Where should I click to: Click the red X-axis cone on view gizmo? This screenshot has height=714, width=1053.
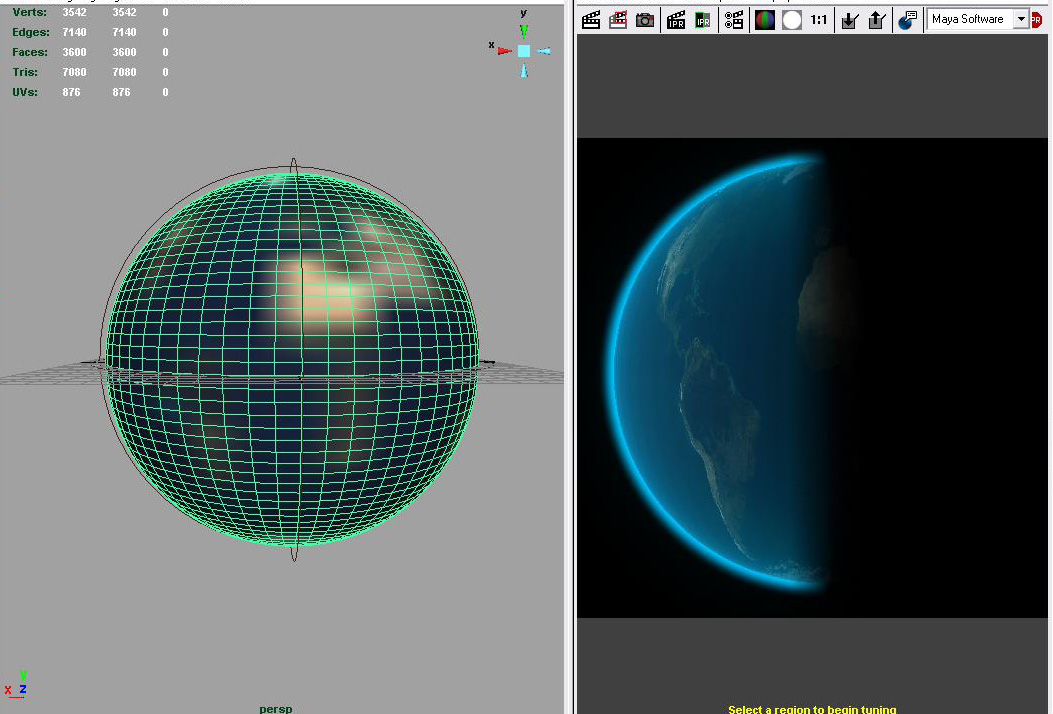504,50
